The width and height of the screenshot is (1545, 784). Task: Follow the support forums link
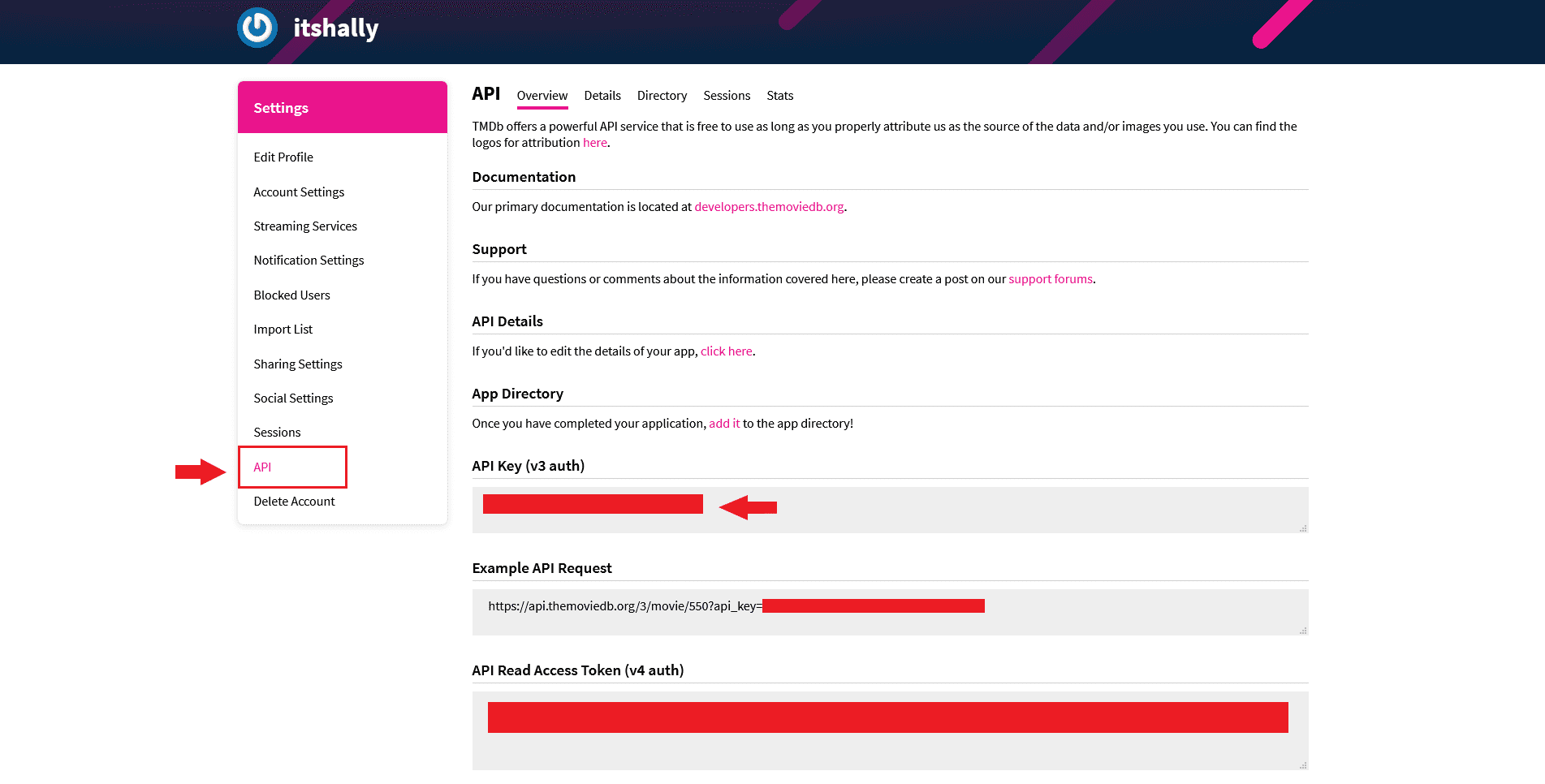[x=1050, y=279]
